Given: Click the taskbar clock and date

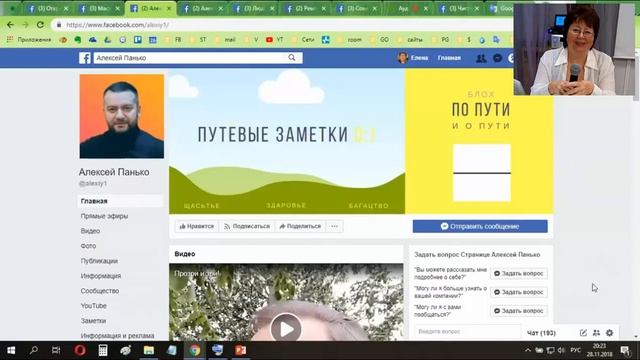Looking at the screenshot, I should pyautogui.click(x=599, y=350).
